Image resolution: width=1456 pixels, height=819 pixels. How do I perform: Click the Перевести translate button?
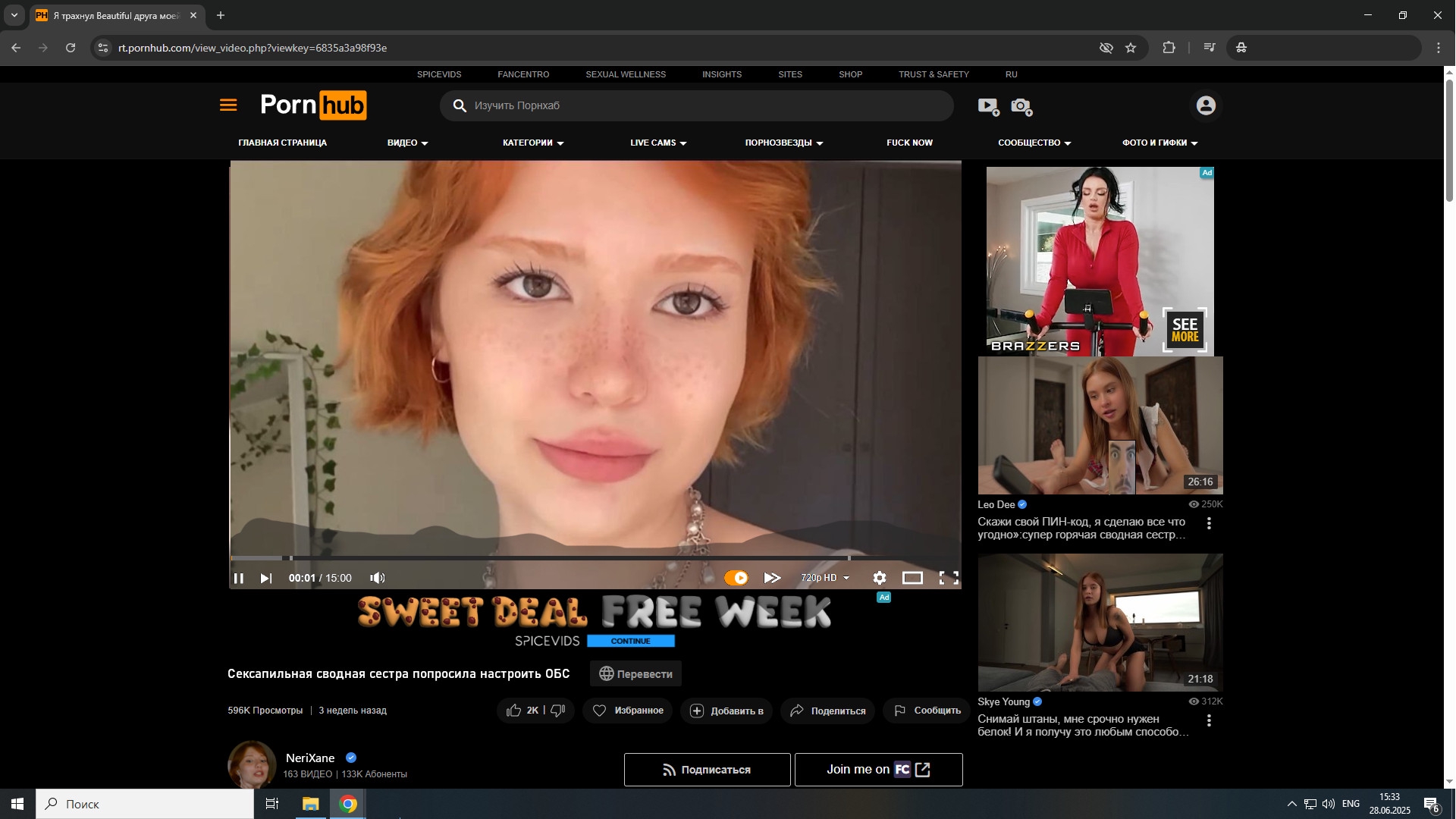[635, 674]
